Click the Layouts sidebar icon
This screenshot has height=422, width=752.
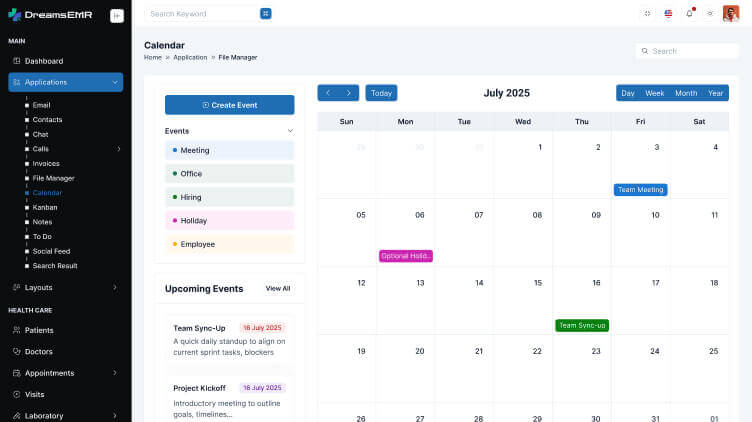(16, 287)
